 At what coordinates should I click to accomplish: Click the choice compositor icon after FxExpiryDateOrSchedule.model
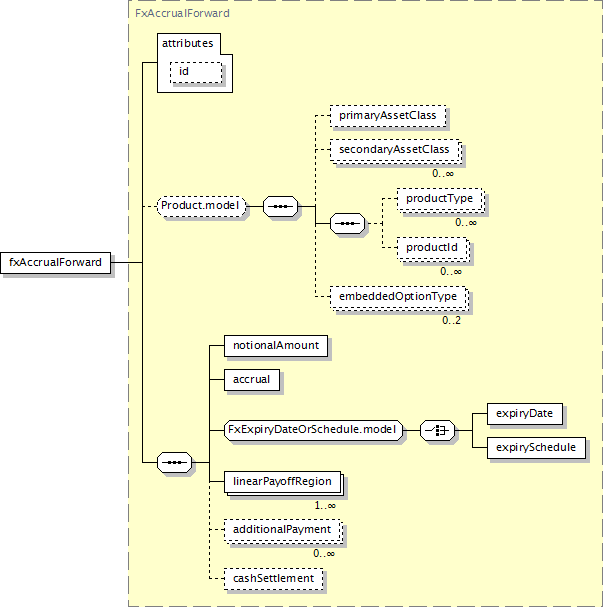pyautogui.click(x=438, y=431)
